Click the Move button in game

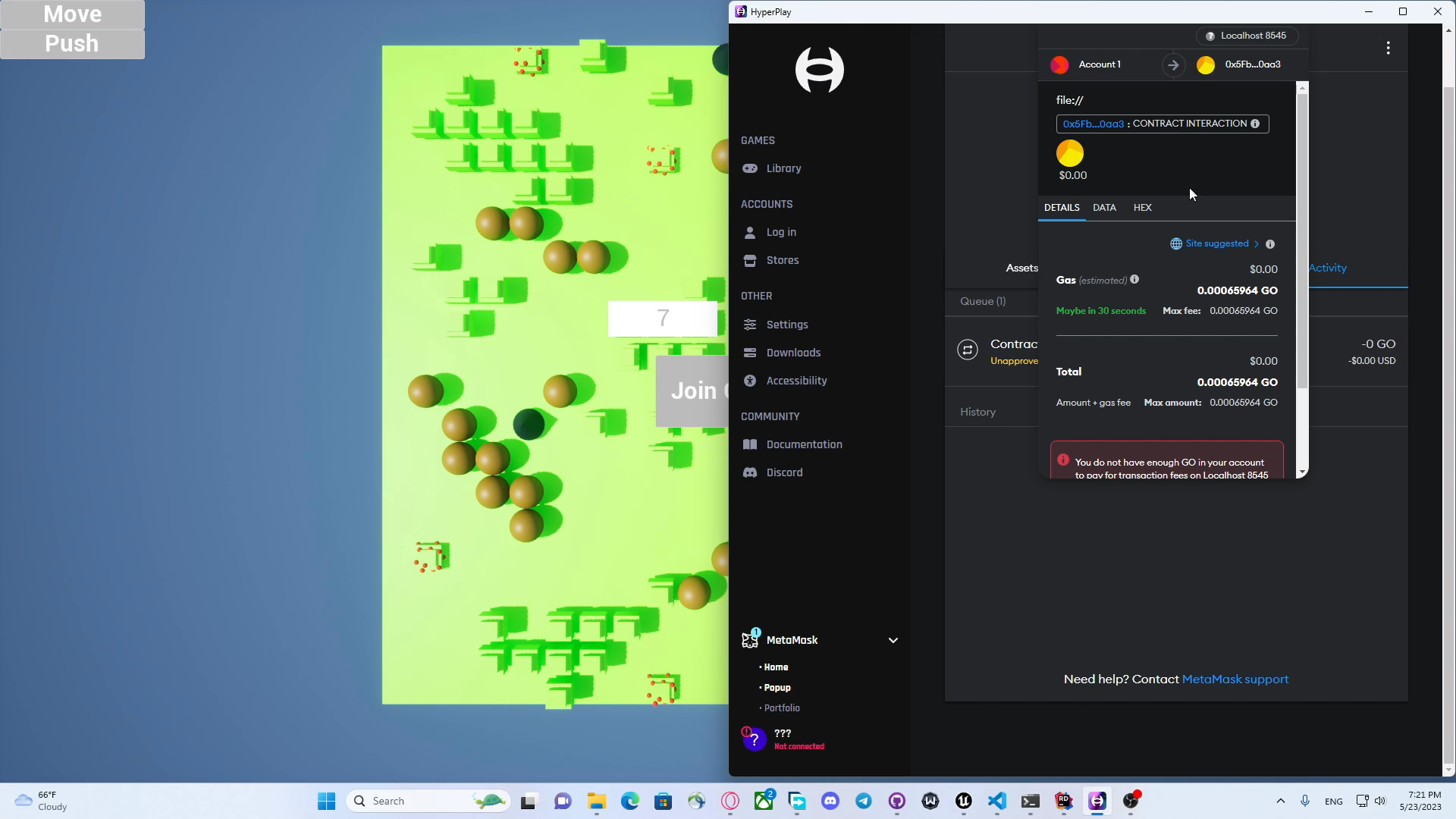(x=72, y=14)
